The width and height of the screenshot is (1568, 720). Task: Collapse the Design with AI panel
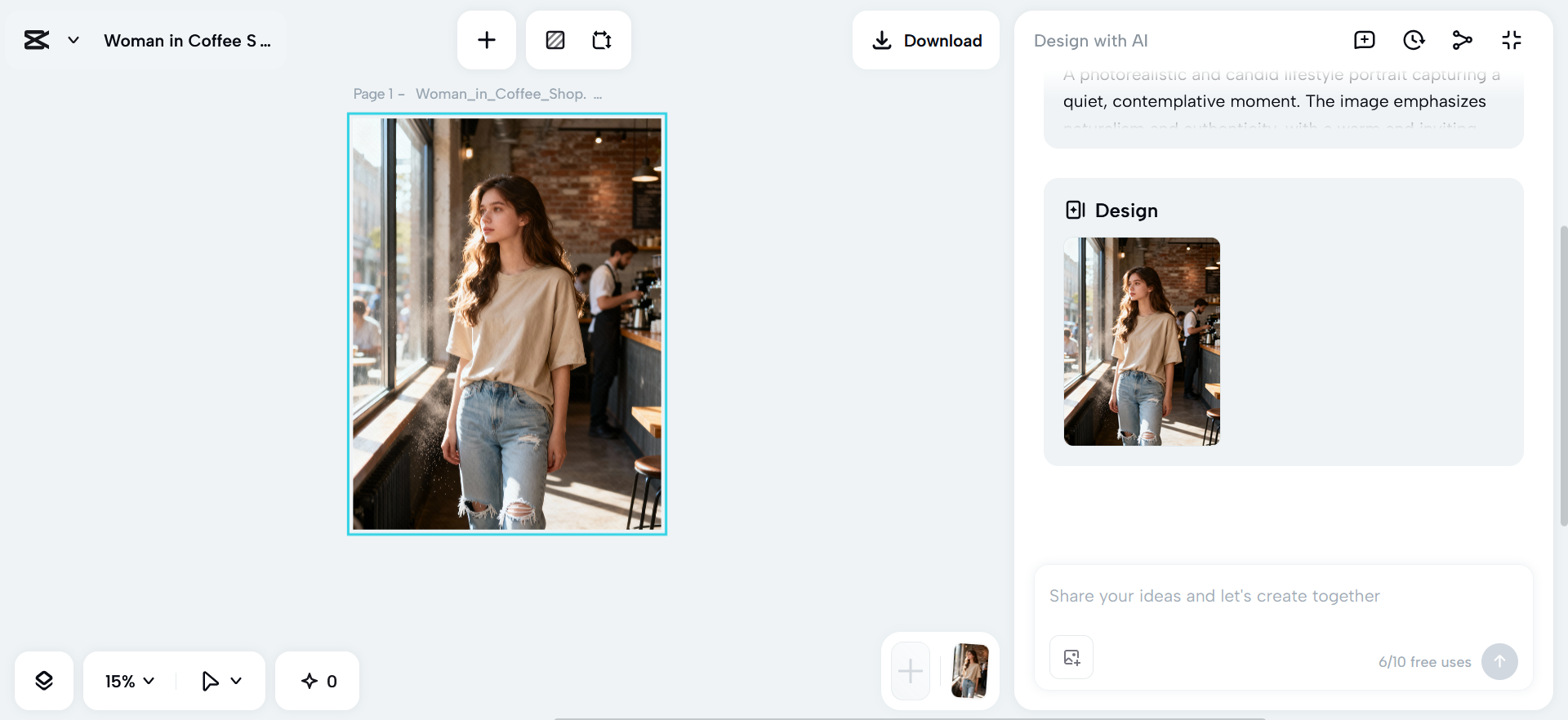[1511, 40]
